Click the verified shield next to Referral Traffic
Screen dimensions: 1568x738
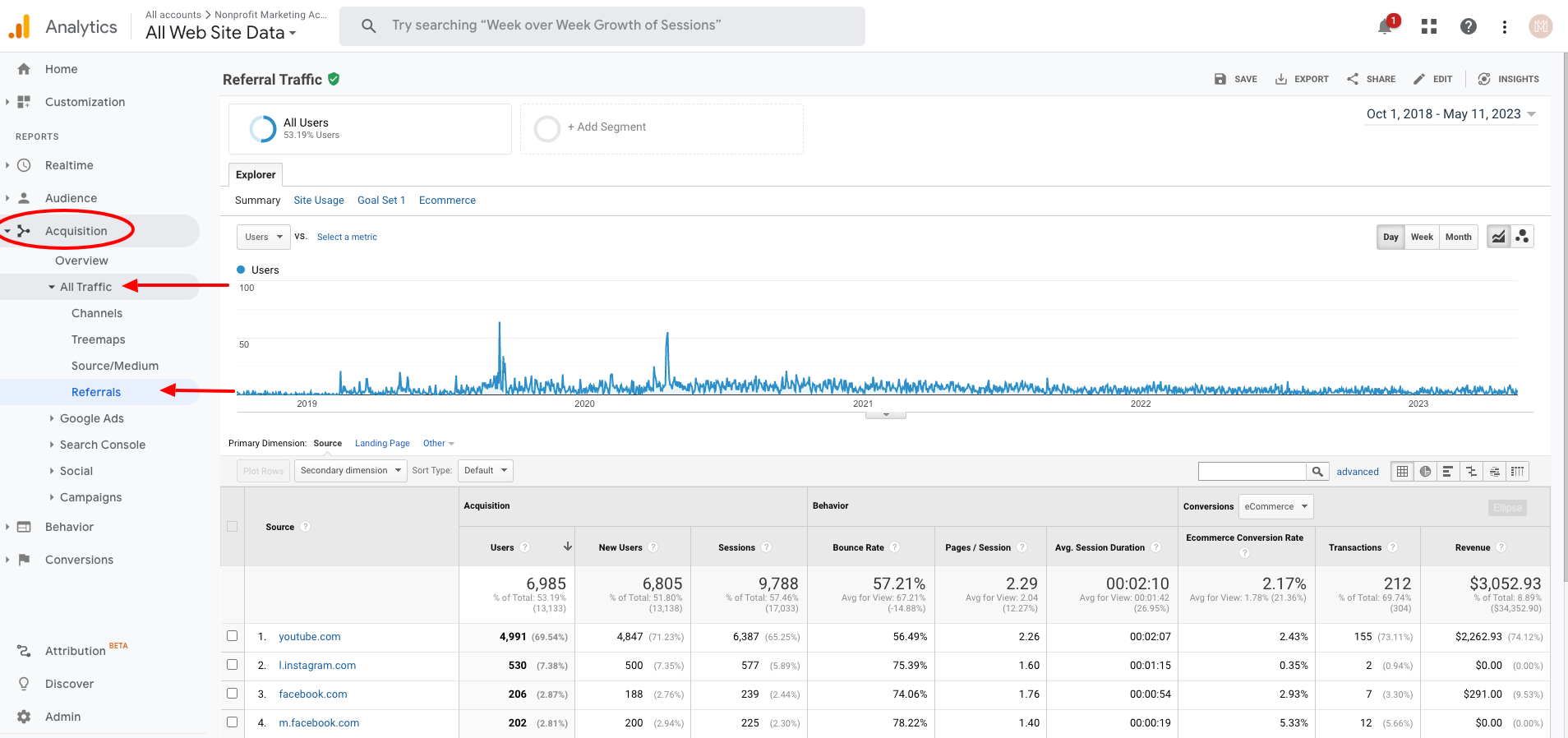334,79
